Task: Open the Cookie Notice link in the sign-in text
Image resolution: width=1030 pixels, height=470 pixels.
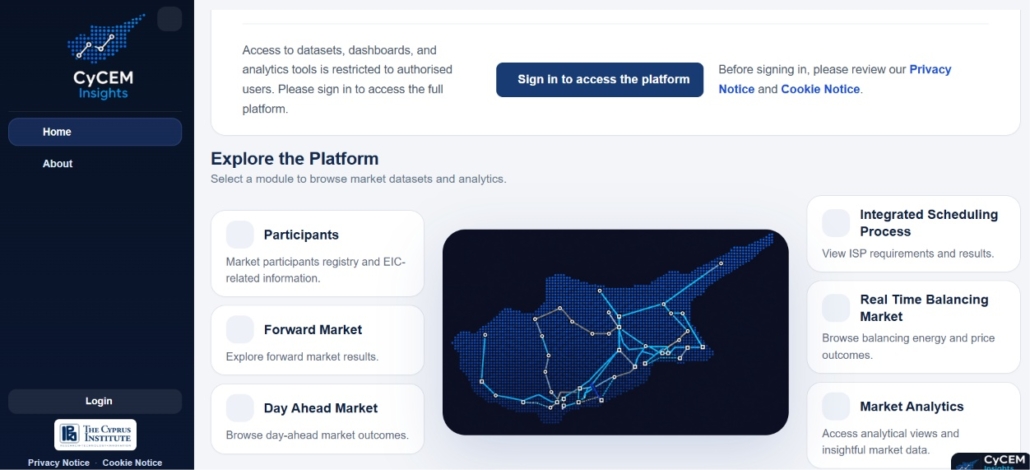Action: pos(820,89)
